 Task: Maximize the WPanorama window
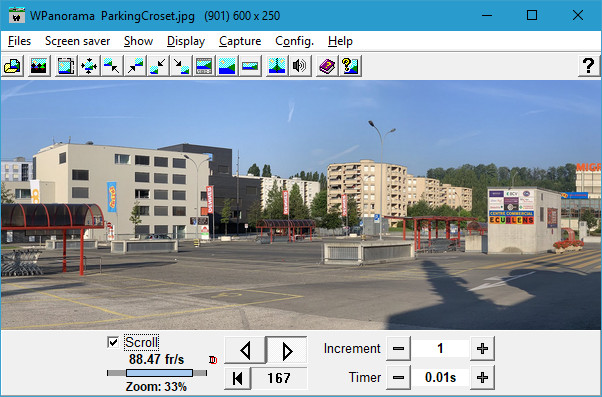click(x=532, y=15)
